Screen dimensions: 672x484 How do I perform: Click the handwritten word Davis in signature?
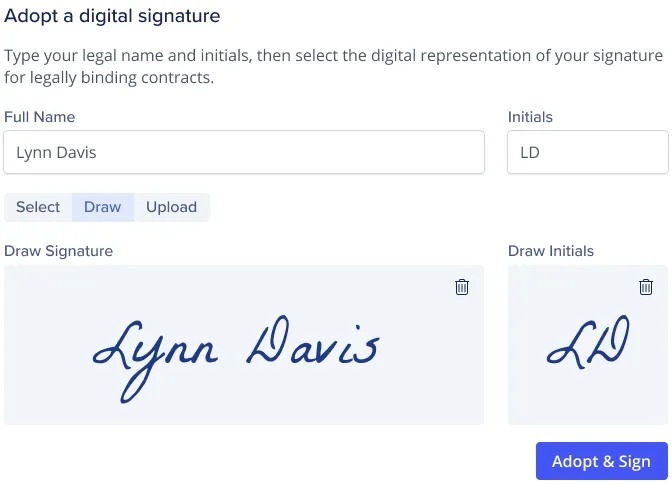[x=313, y=340]
